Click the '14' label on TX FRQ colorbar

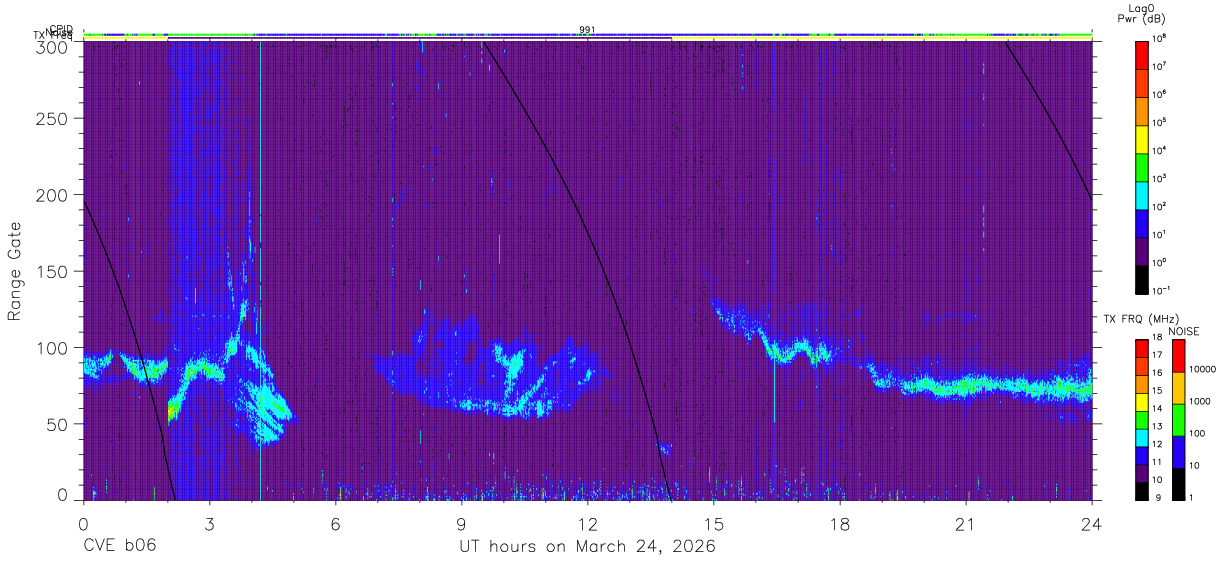click(x=1158, y=408)
